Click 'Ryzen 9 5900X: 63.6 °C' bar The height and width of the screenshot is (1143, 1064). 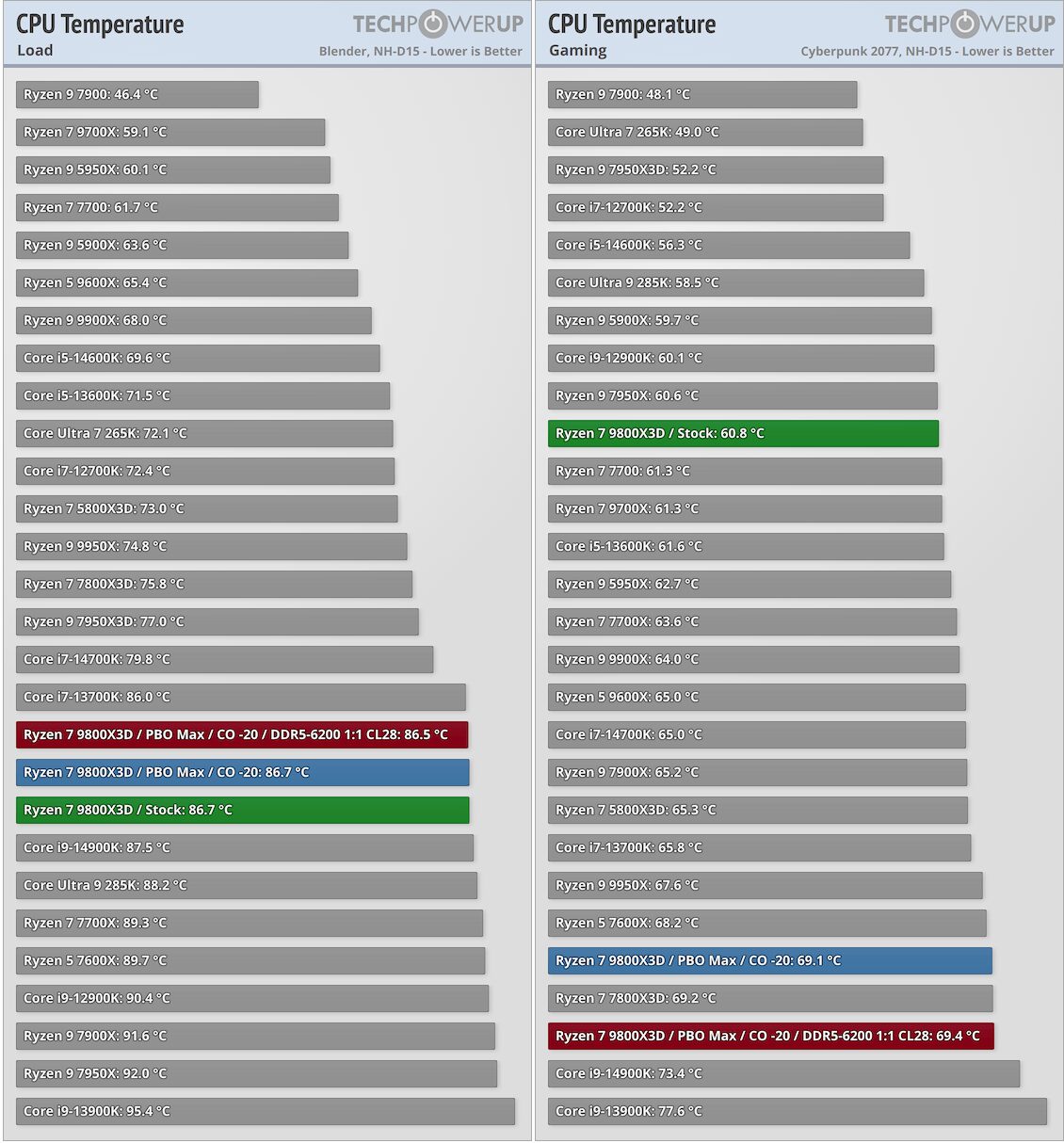tap(182, 245)
